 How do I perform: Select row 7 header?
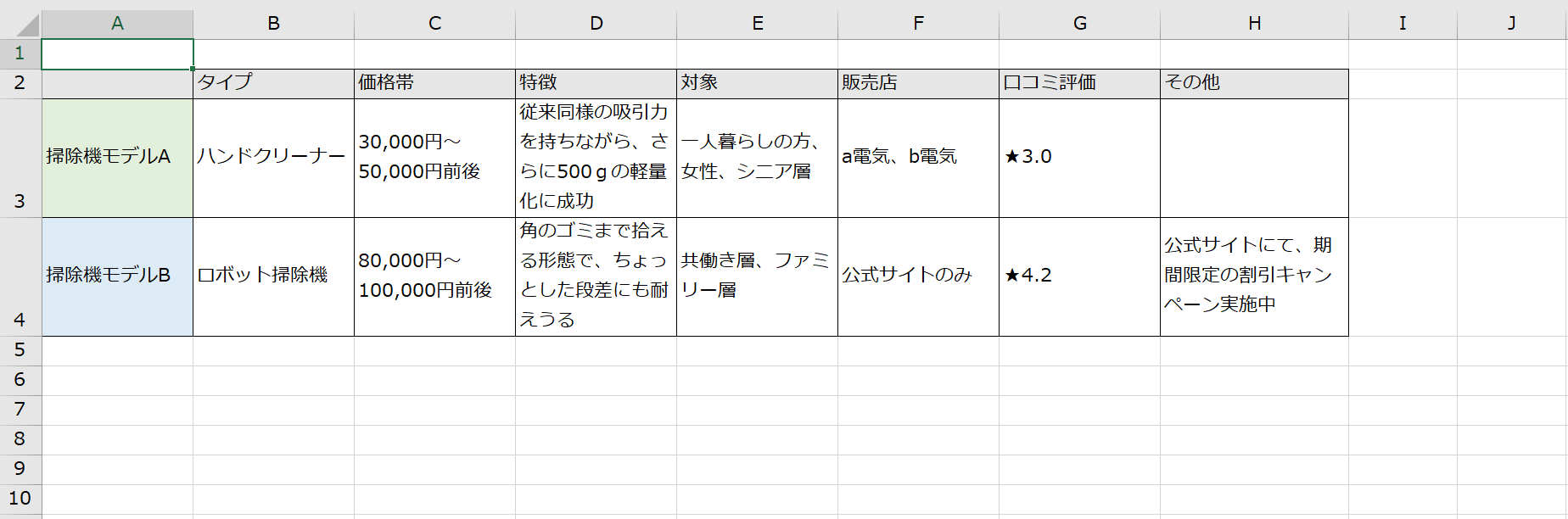[20, 410]
